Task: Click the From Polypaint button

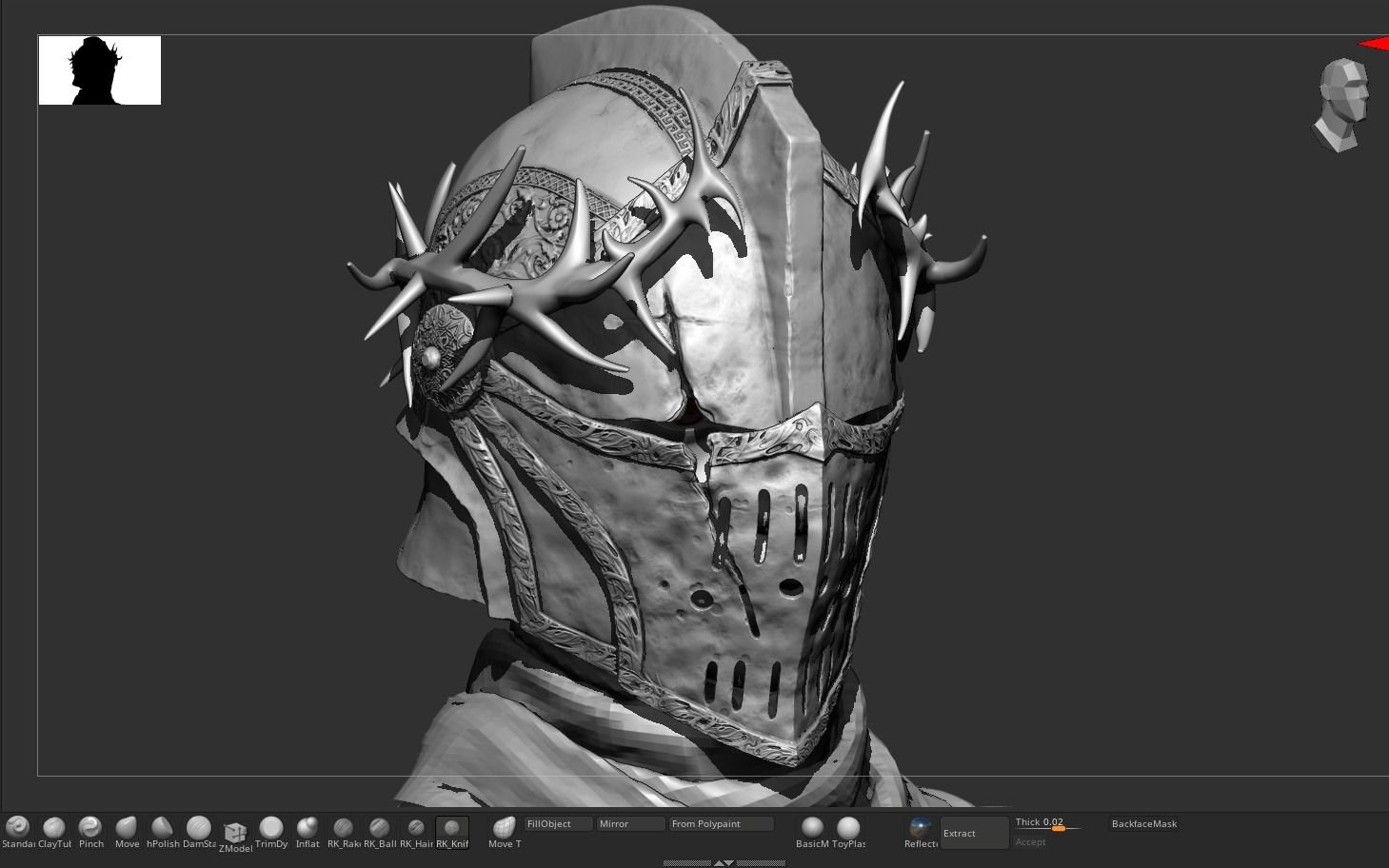Action: coord(721,824)
